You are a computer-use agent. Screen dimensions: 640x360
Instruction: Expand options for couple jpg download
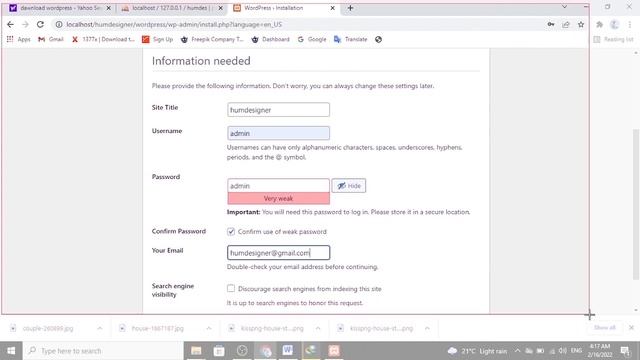(100, 328)
